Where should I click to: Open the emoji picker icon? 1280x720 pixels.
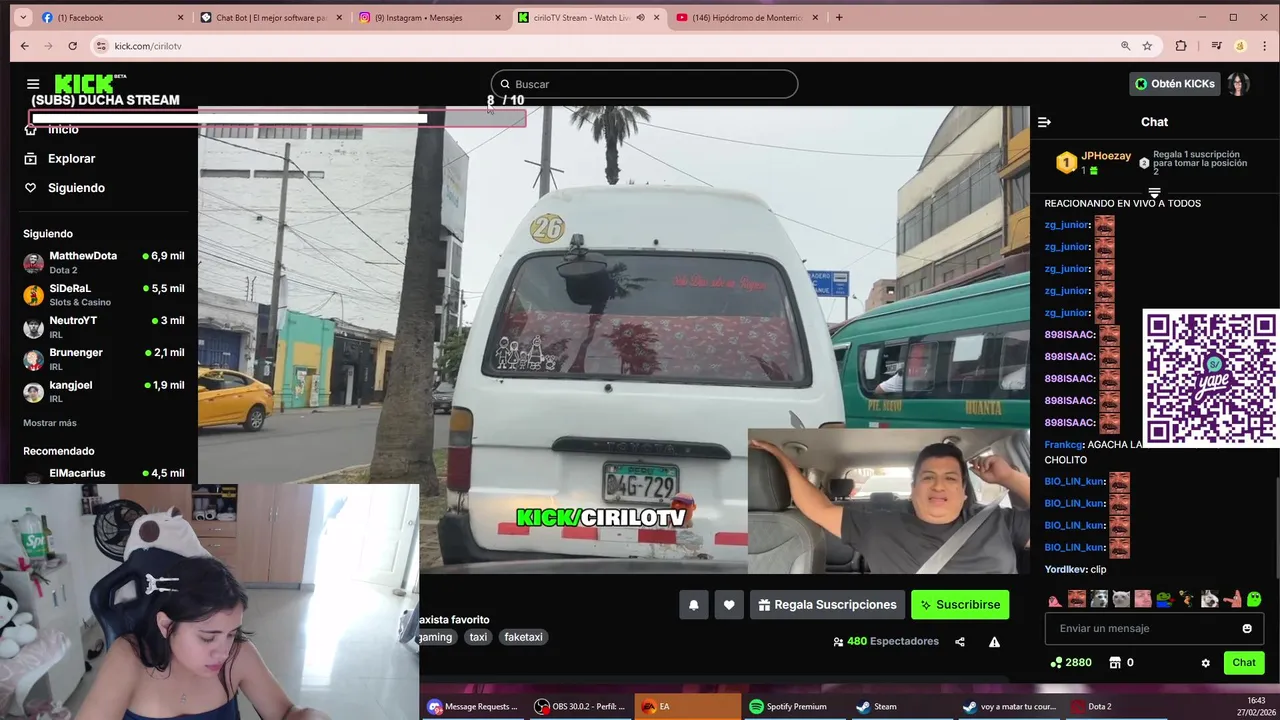(1247, 629)
